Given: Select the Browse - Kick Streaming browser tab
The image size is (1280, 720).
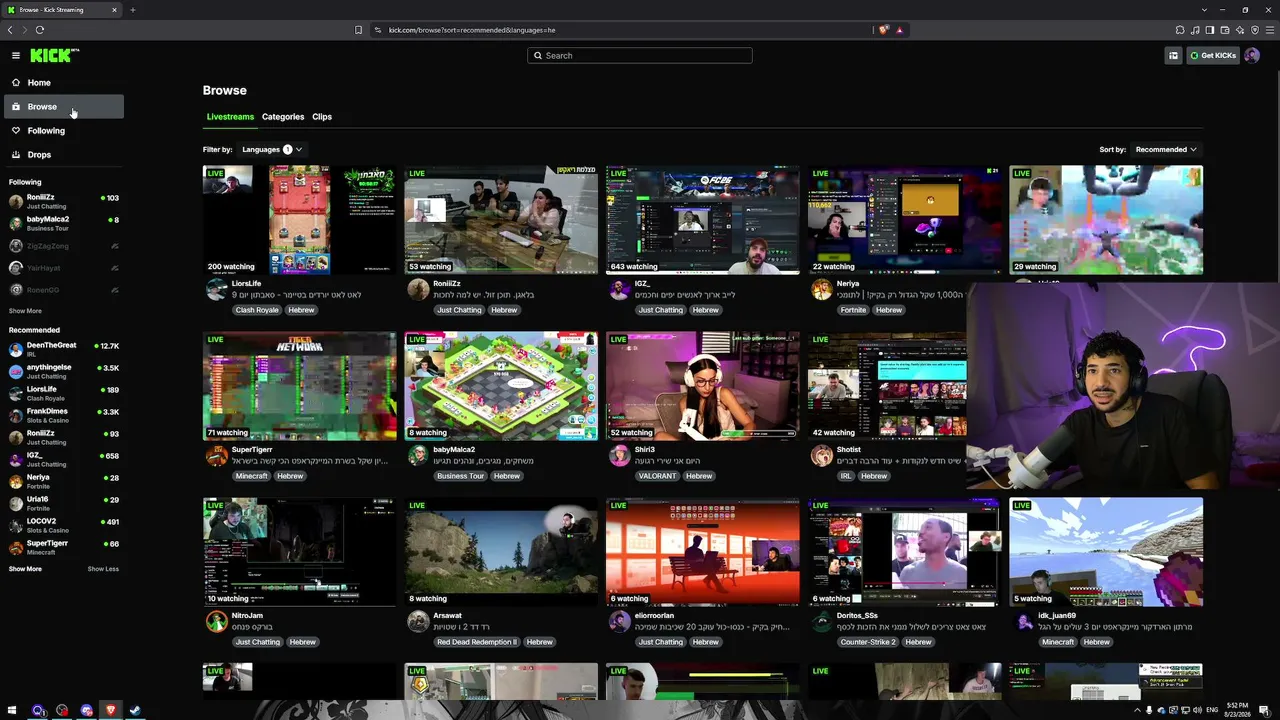Looking at the screenshot, I should point(62,10).
